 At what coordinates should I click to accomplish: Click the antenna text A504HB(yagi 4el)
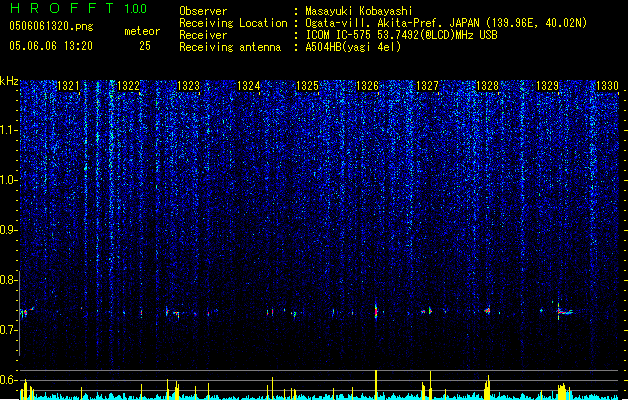coord(353,47)
